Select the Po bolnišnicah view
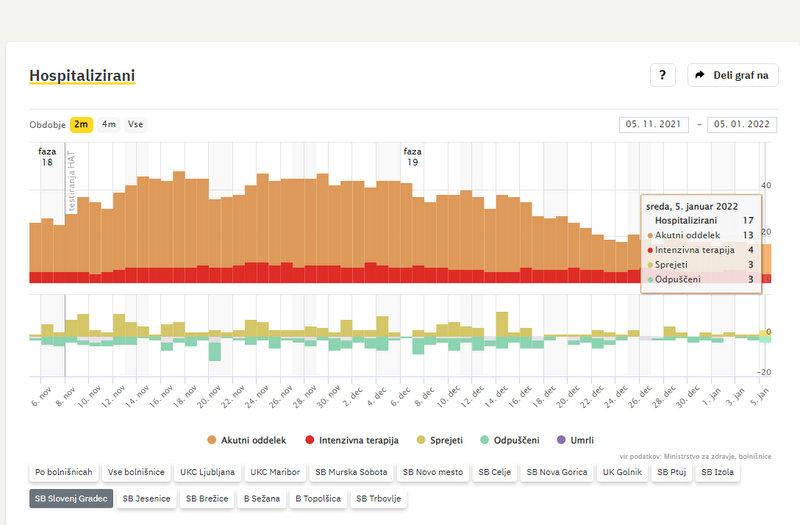Screen dimensions: 800x525 pos(63,472)
